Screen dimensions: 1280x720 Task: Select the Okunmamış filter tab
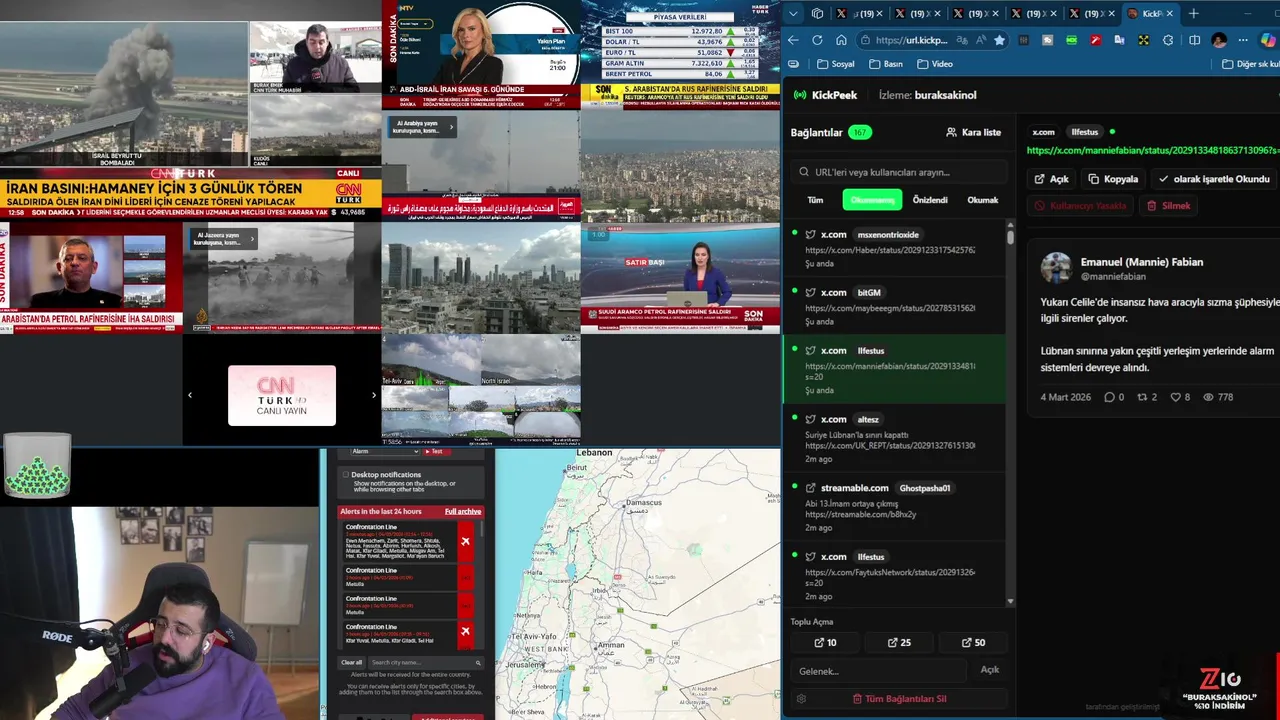pyautogui.click(x=872, y=200)
